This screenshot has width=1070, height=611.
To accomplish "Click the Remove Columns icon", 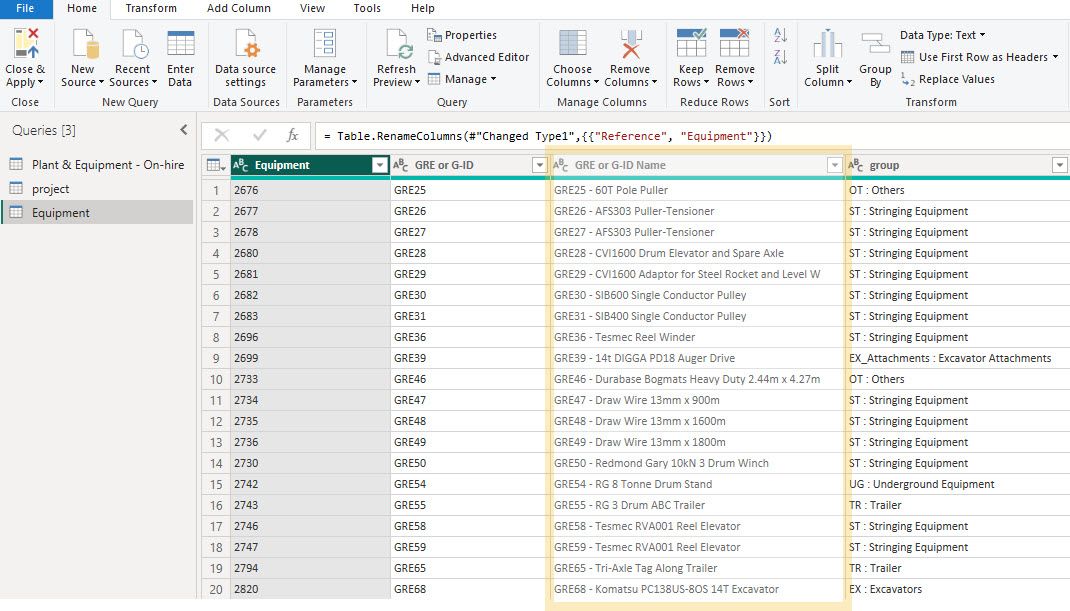I will tap(630, 44).
